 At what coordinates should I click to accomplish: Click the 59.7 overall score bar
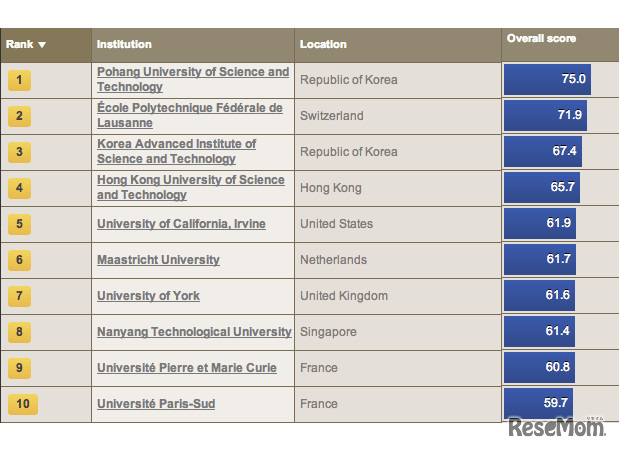(538, 404)
